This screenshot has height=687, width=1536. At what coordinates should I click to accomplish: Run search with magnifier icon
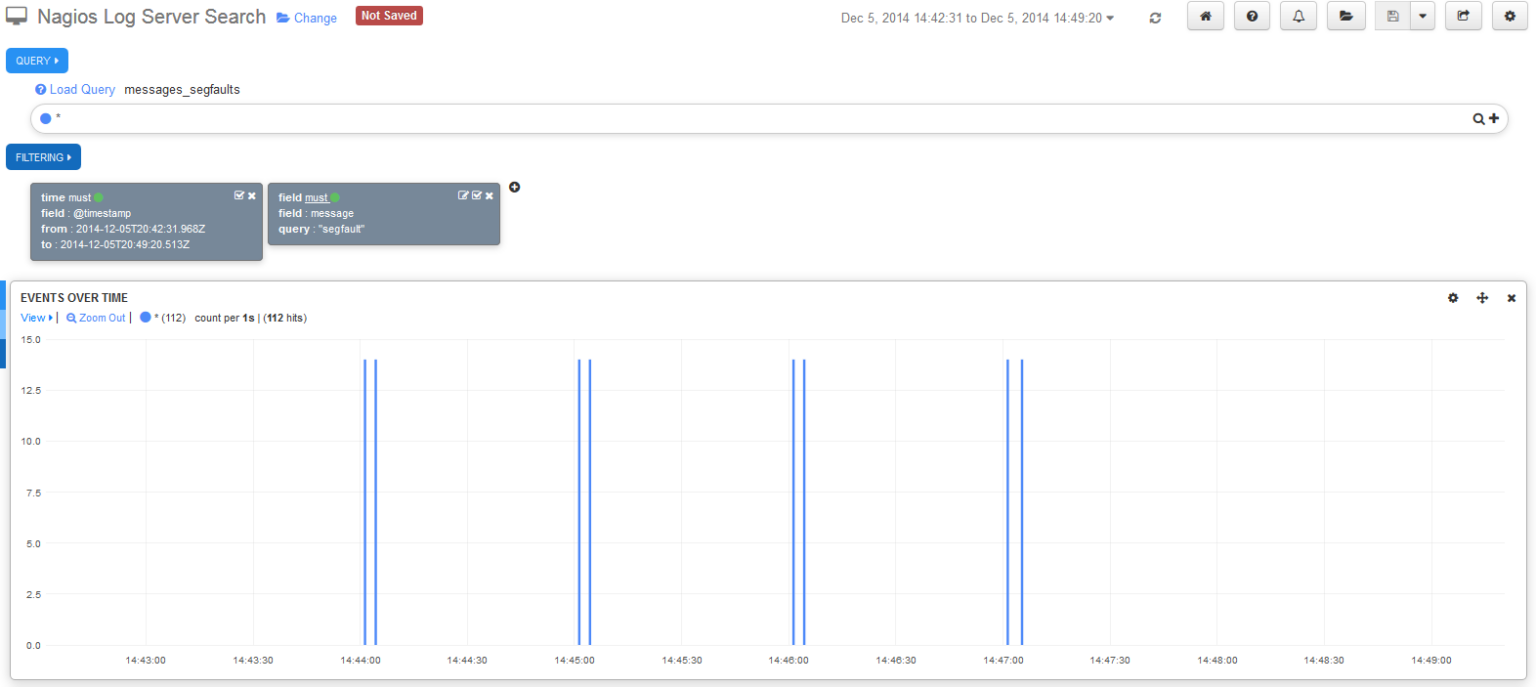pos(1478,118)
